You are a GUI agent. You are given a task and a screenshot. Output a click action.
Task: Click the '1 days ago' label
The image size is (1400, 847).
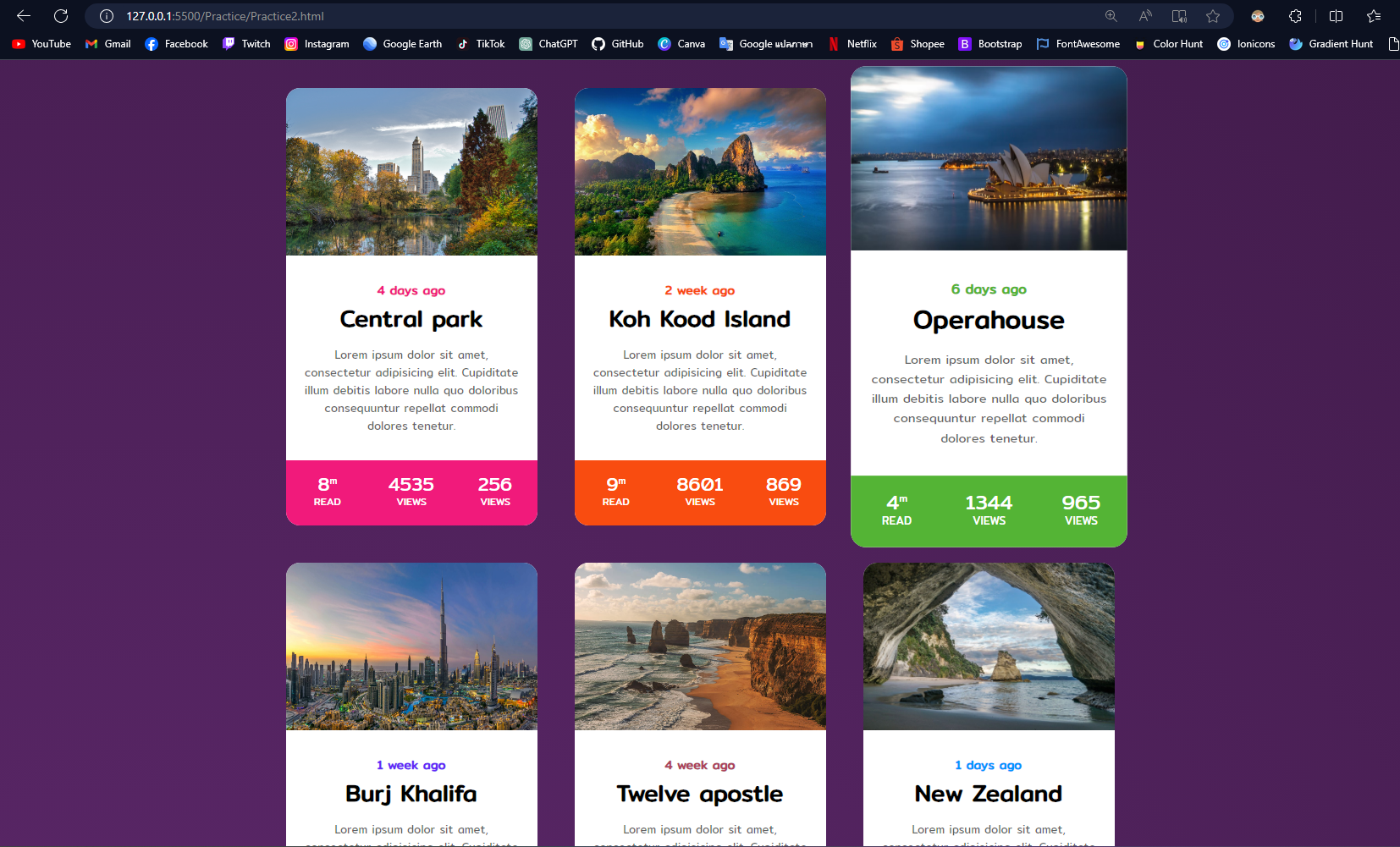pyautogui.click(x=989, y=765)
